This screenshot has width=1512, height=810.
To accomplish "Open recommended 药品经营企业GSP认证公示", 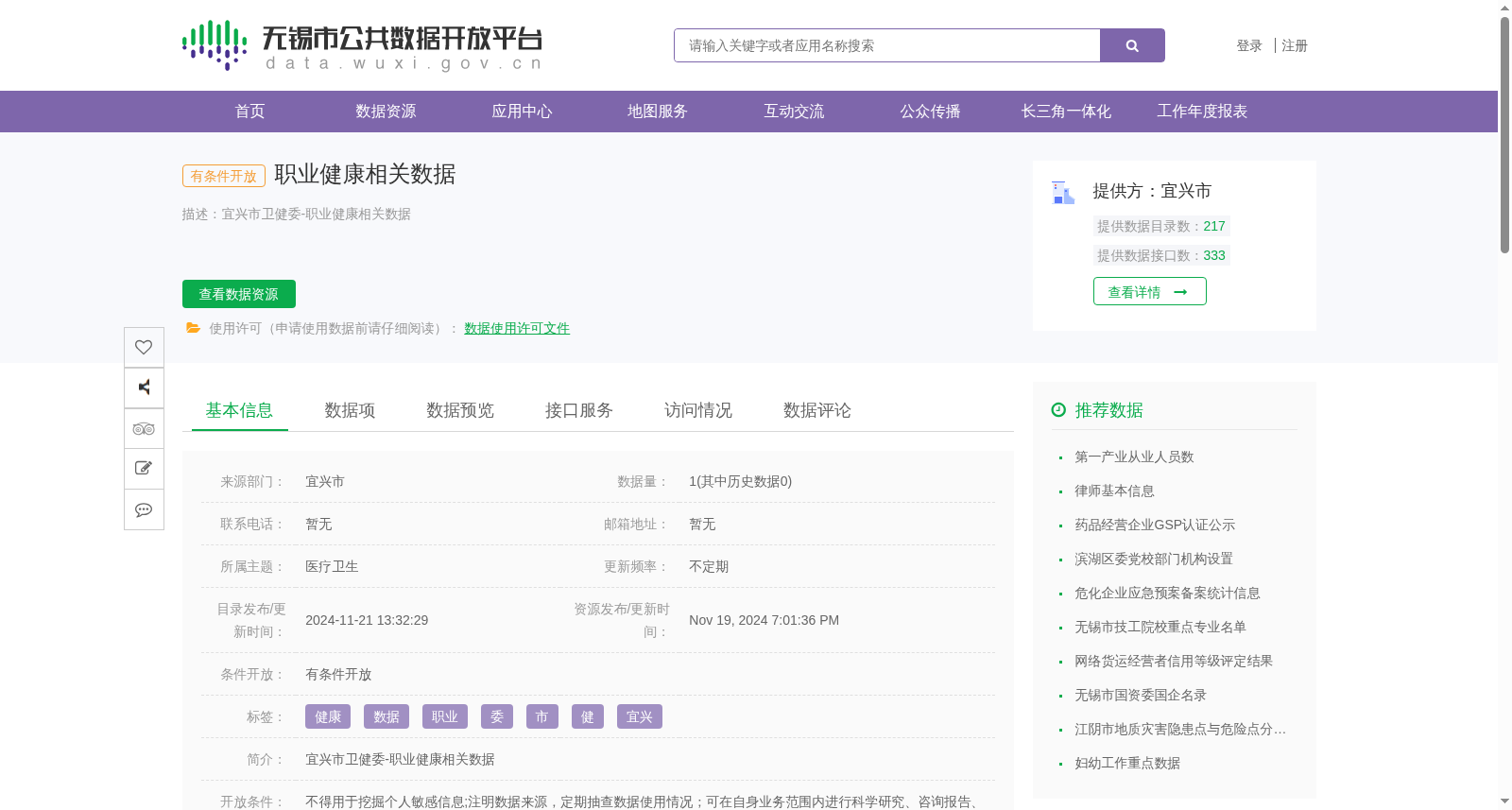I will pos(1155,525).
